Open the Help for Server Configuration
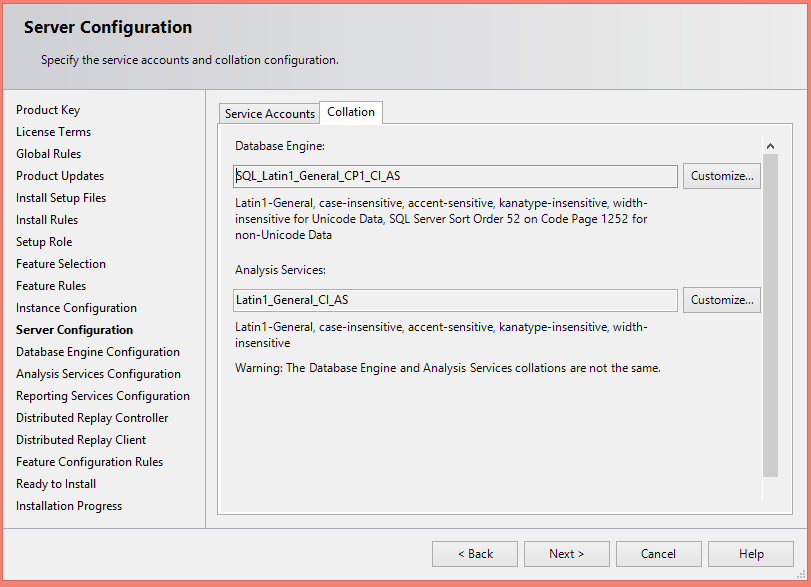Screen dimensions: 811x587 pos(750,553)
